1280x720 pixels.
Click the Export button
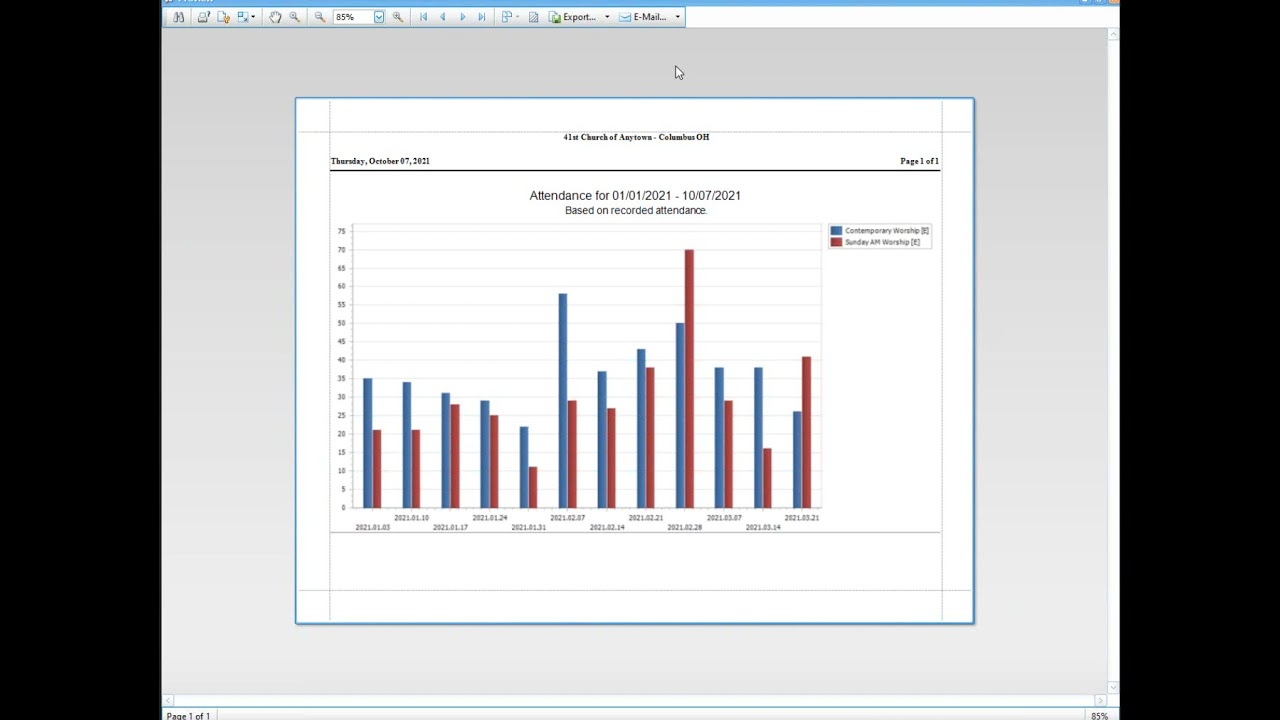pyautogui.click(x=572, y=17)
